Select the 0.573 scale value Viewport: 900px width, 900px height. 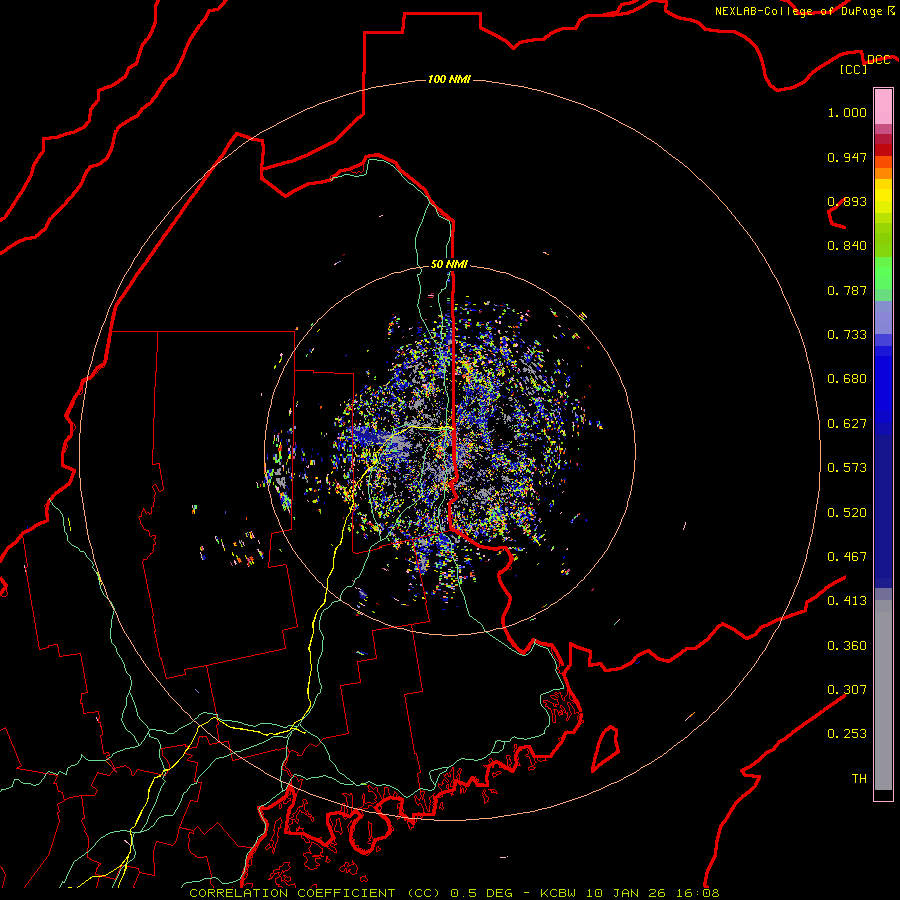click(x=847, y=468)
